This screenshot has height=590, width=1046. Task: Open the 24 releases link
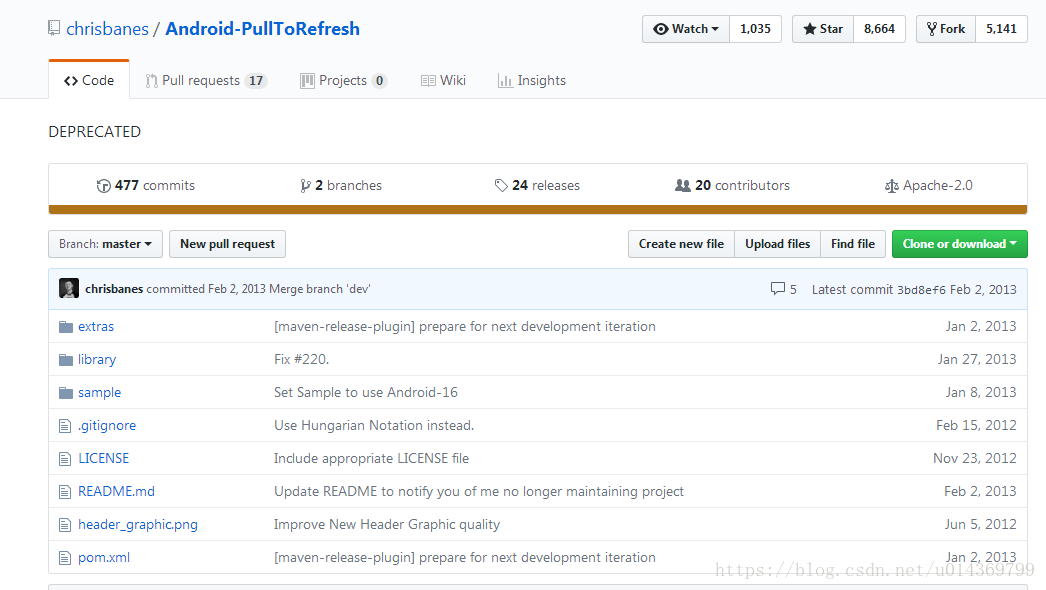(537, 186)
